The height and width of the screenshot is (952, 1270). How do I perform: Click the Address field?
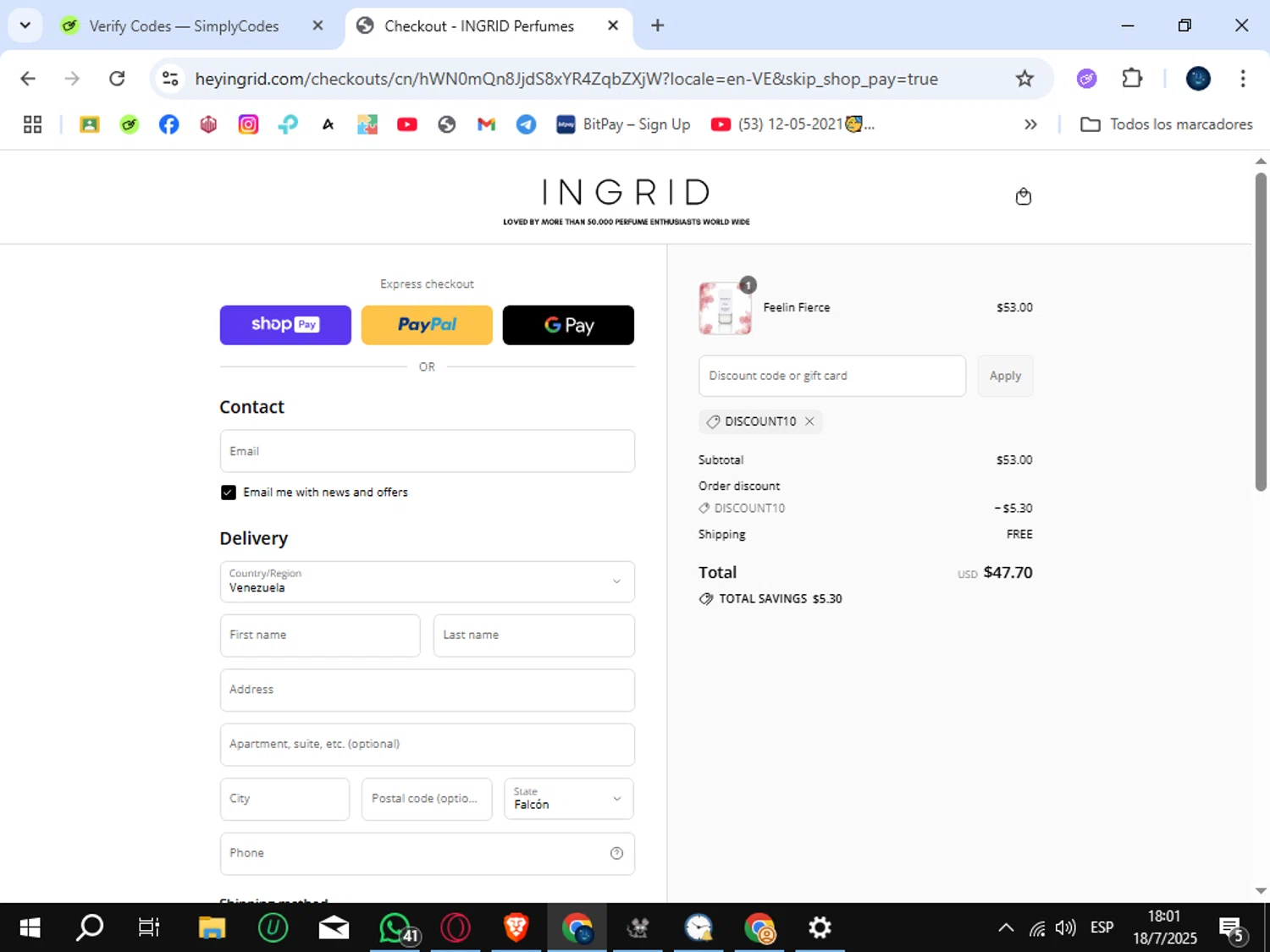(x=427, y=691)
